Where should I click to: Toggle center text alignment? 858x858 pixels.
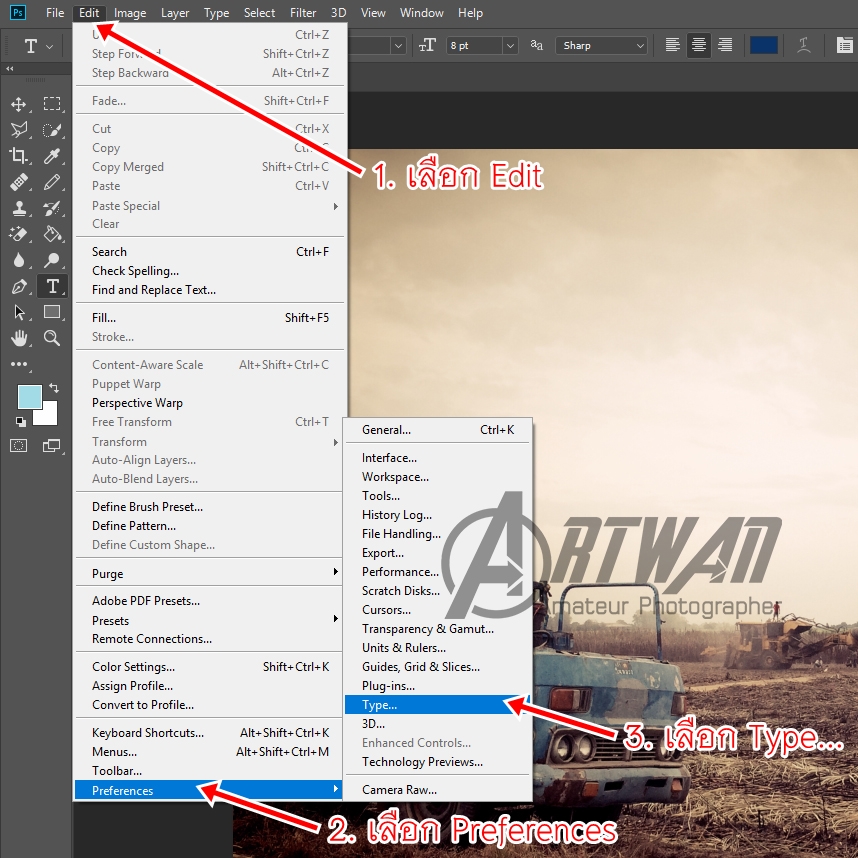coord(699,45)
